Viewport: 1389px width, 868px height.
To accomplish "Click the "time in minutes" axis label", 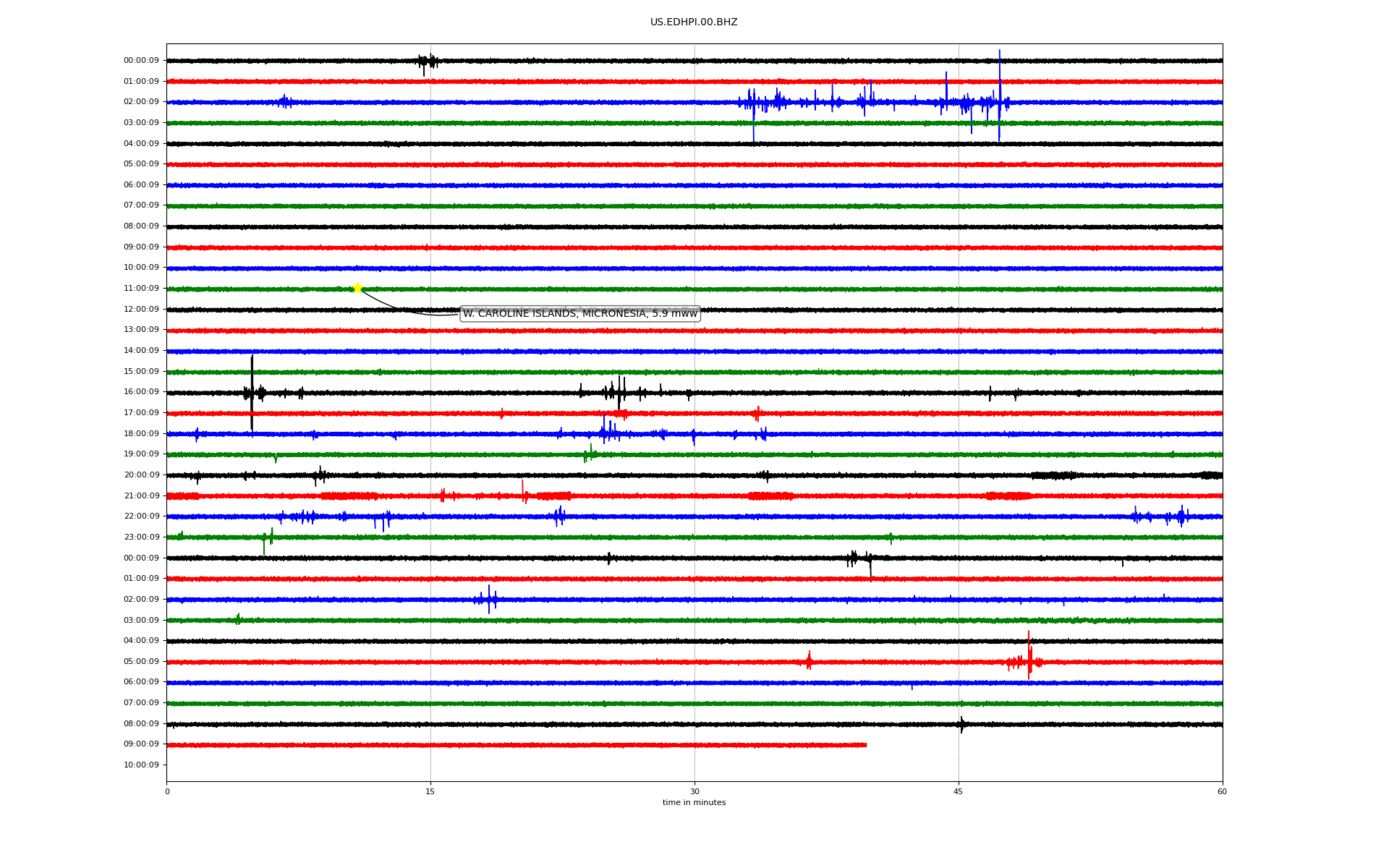I will point(694,802).
